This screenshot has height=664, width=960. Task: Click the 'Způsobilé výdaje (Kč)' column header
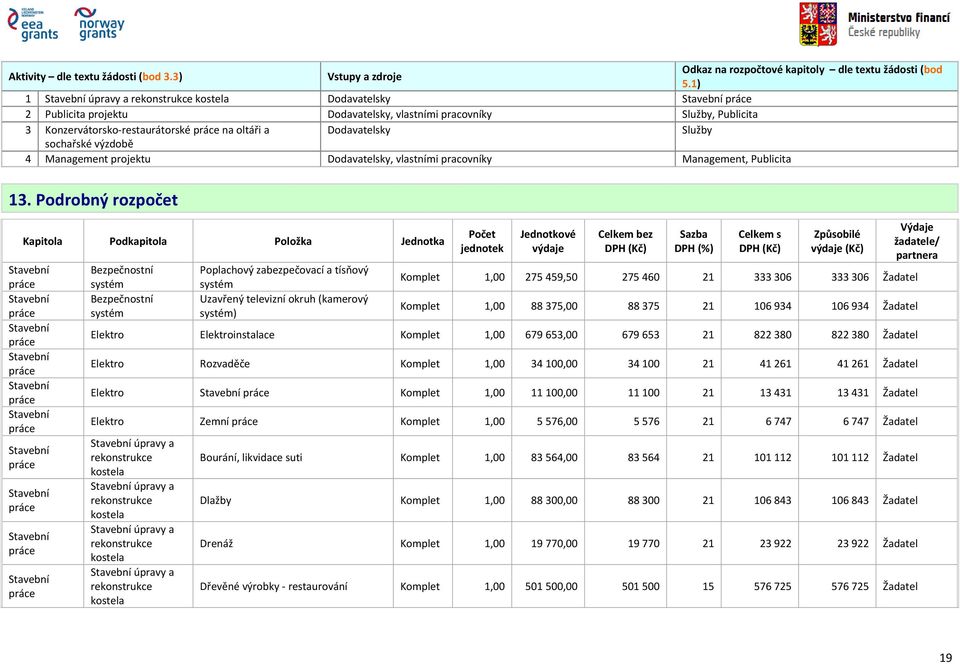[837, 241]
